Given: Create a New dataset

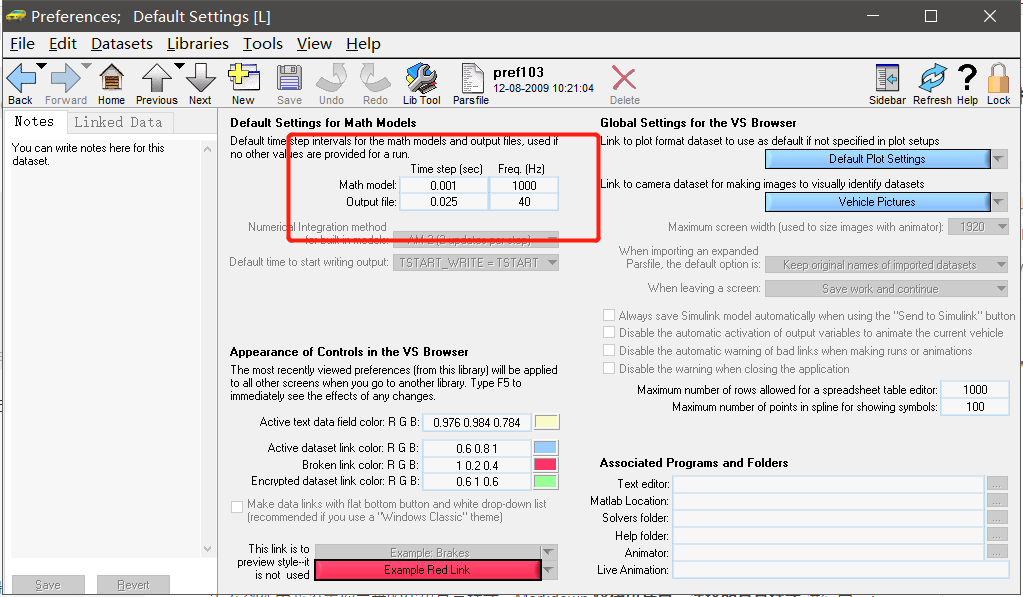Looking at the screenshot, I should click(243, 78).
